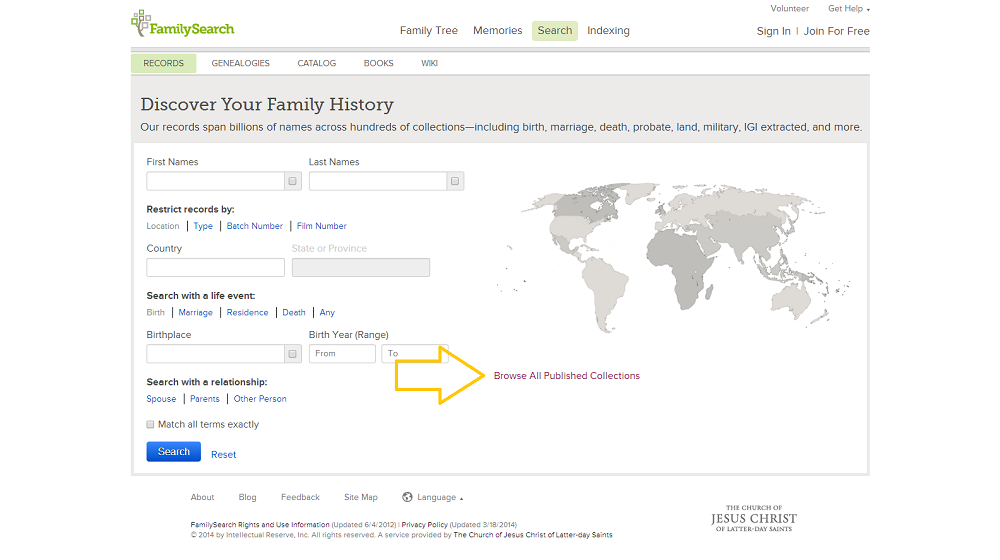The width and height of the screenshot is (1000, 560).
Task: Reset the search form
Action: [223, 455]
